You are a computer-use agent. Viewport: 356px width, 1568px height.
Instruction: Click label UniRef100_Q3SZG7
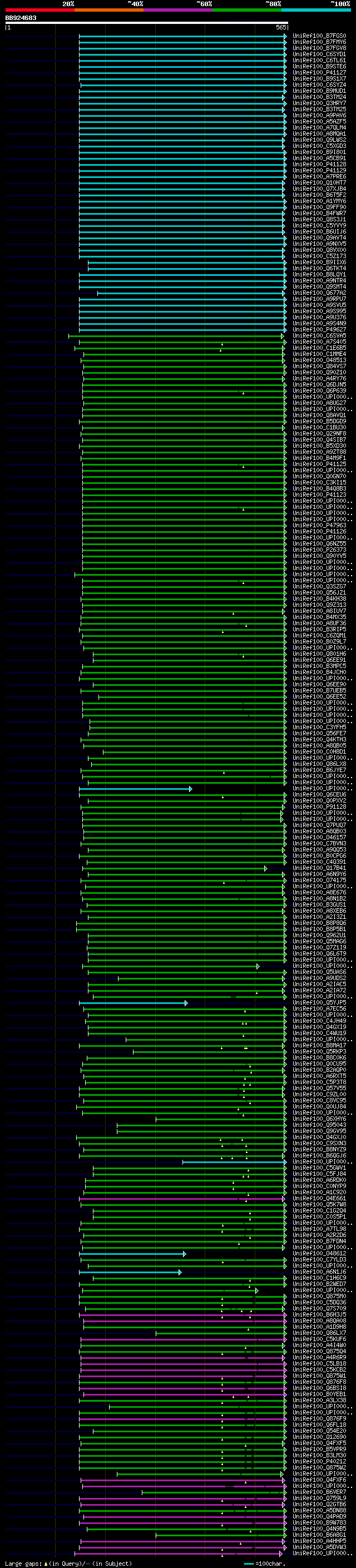point(319,586)
